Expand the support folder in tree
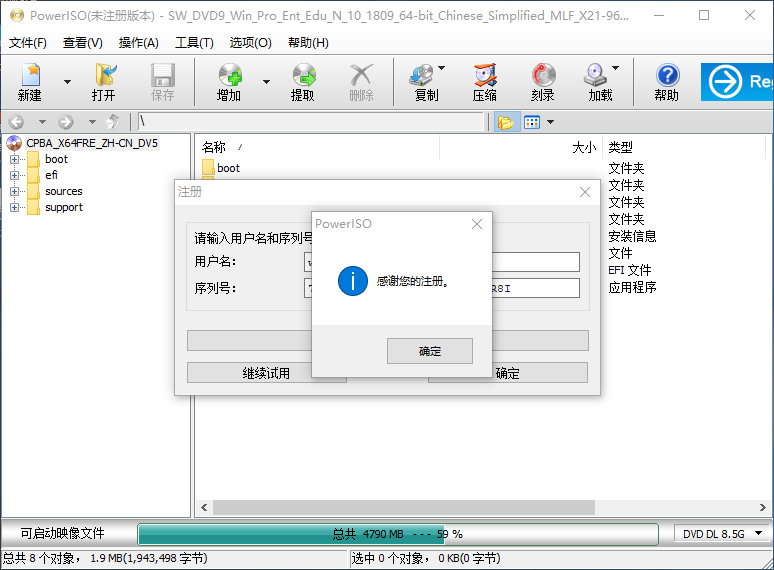The height and width of the screenshot is (570, 774). 14,207
